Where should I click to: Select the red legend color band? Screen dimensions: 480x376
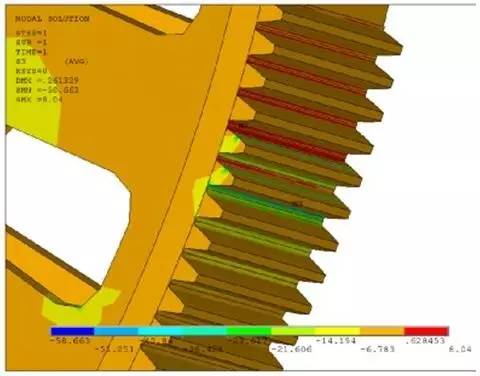426,331
